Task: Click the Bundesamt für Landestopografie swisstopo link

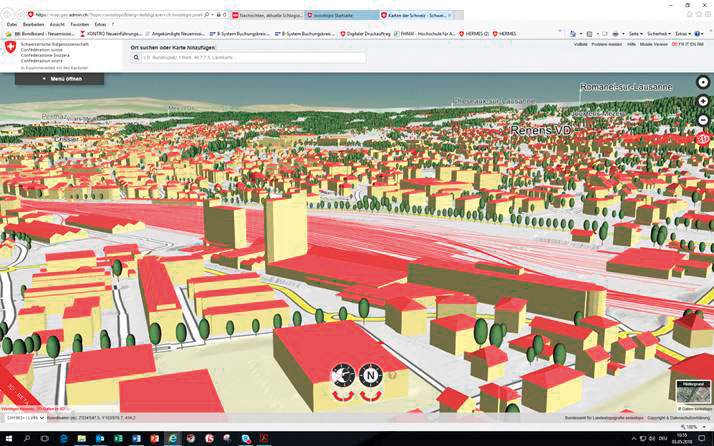Action: (604, 417)
